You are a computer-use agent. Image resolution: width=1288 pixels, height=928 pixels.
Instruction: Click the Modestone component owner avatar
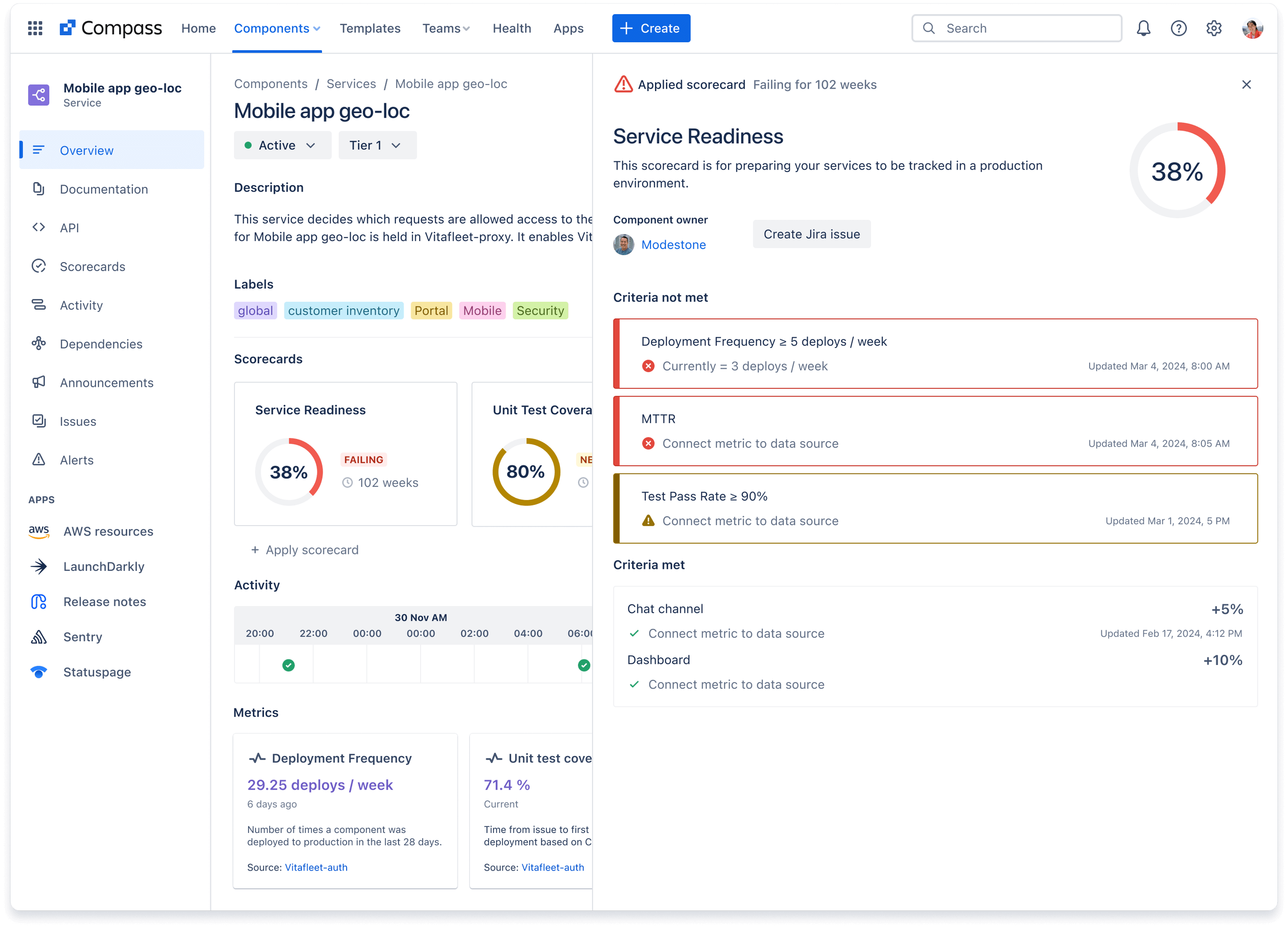[x=624, y=244]
